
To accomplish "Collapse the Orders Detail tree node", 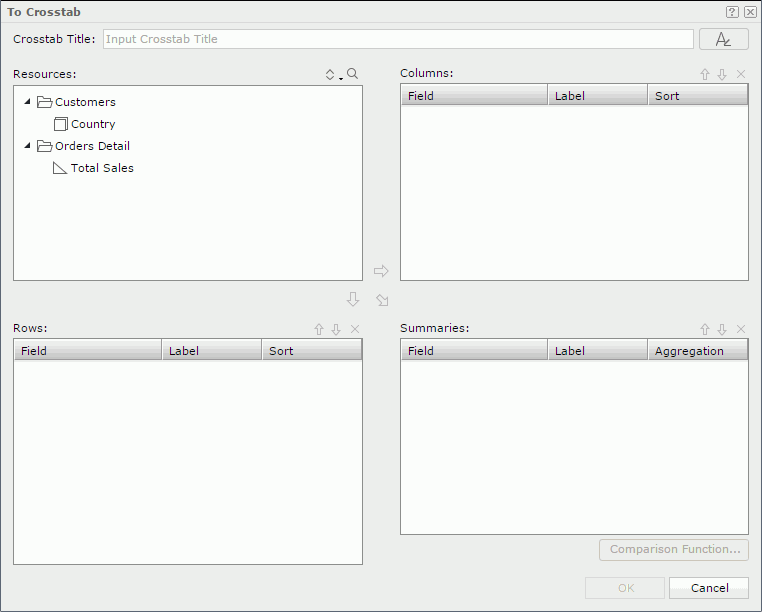I will (x=28, y=145).
